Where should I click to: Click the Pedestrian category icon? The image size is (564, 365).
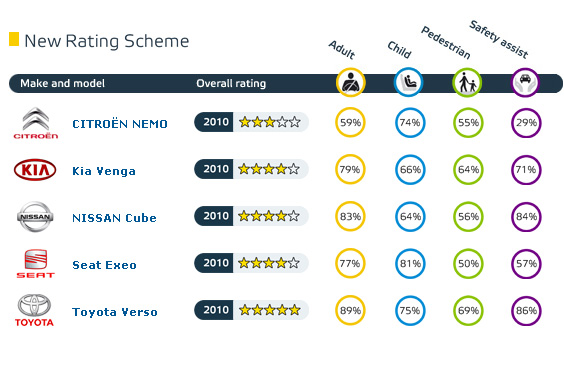coord(467,83)
